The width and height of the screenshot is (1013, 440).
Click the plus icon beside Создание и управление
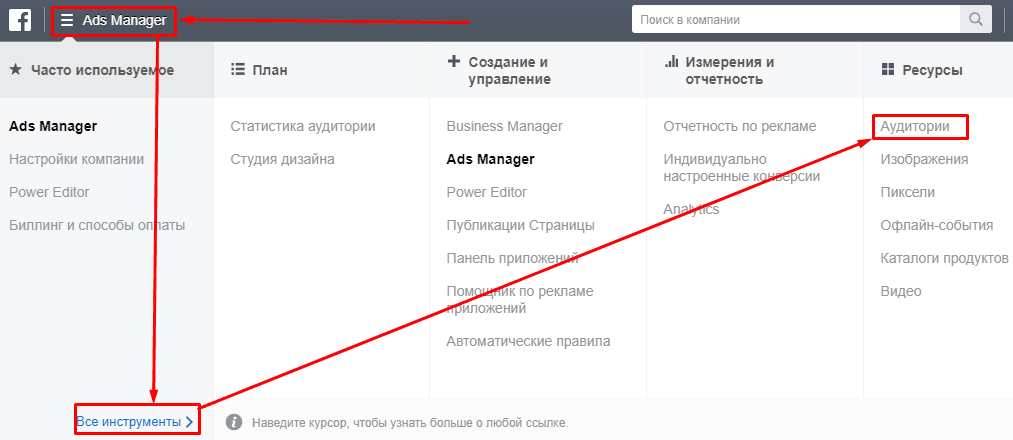pyautogui.click(x=454, y=62)
